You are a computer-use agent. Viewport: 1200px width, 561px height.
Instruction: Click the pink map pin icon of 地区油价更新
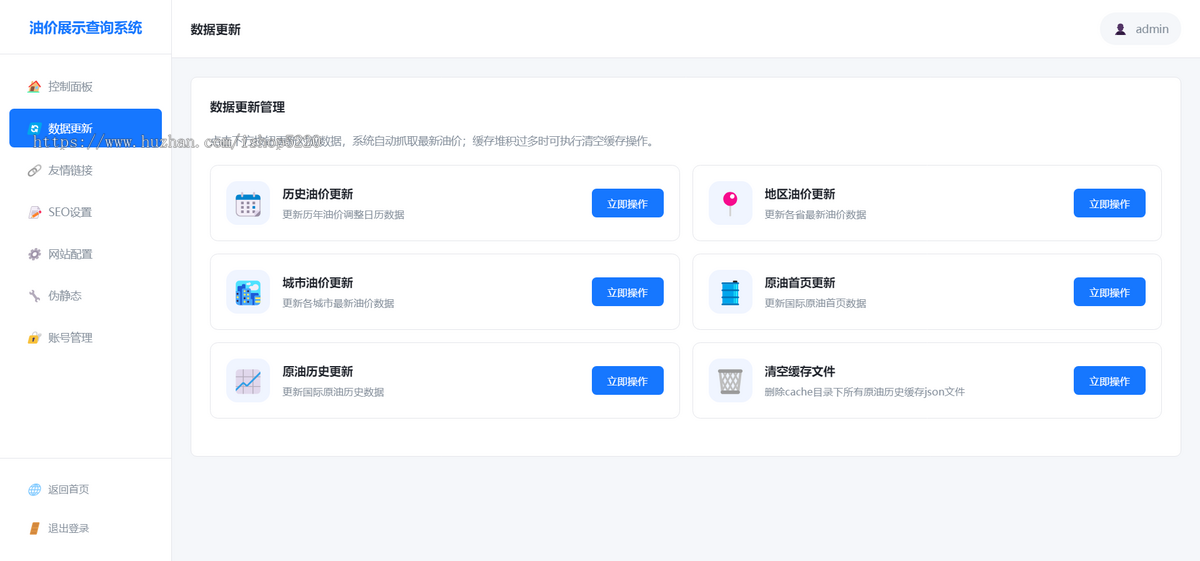click(x=730, y=203)
